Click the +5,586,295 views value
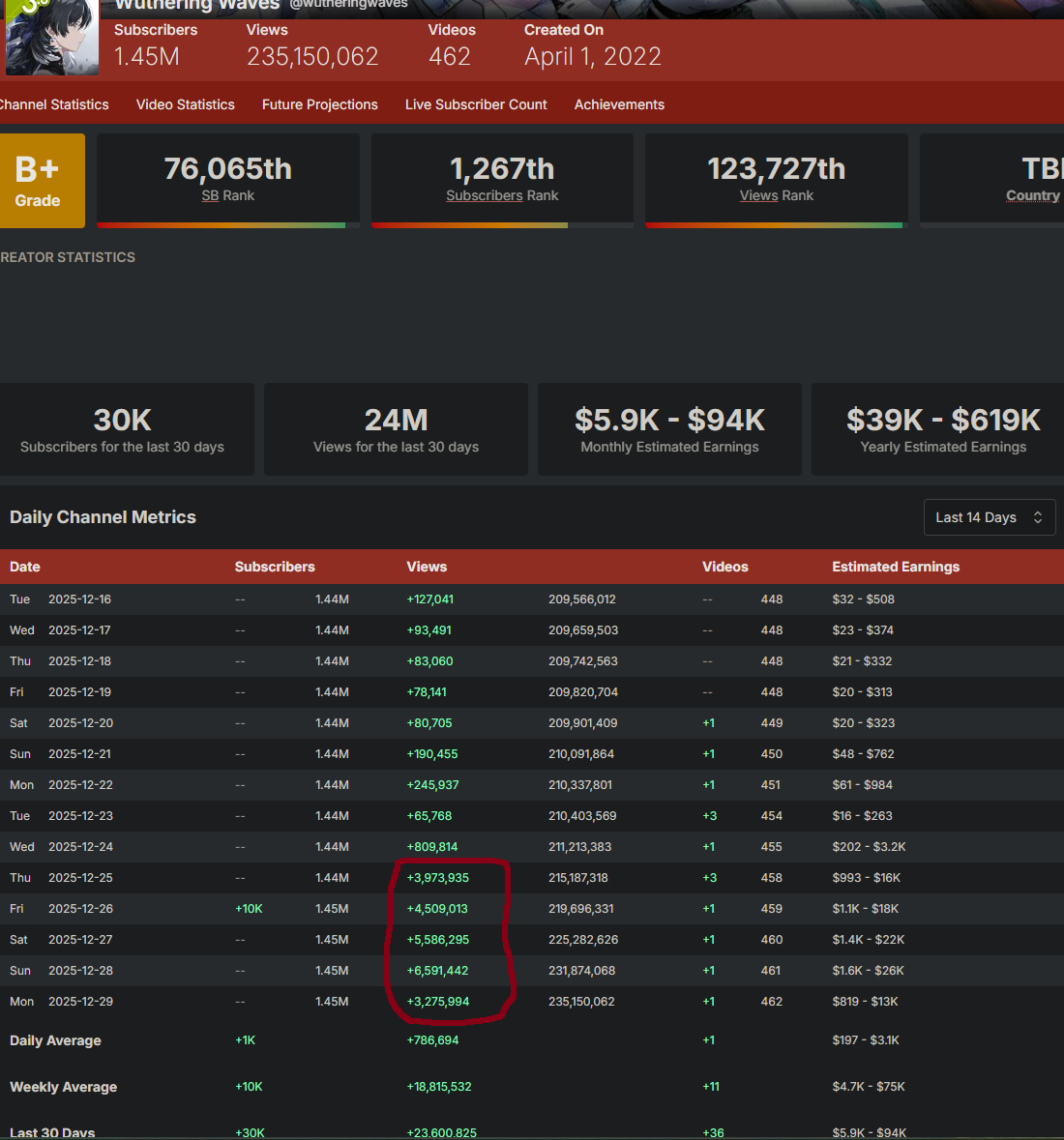 (x=438, y=939)
